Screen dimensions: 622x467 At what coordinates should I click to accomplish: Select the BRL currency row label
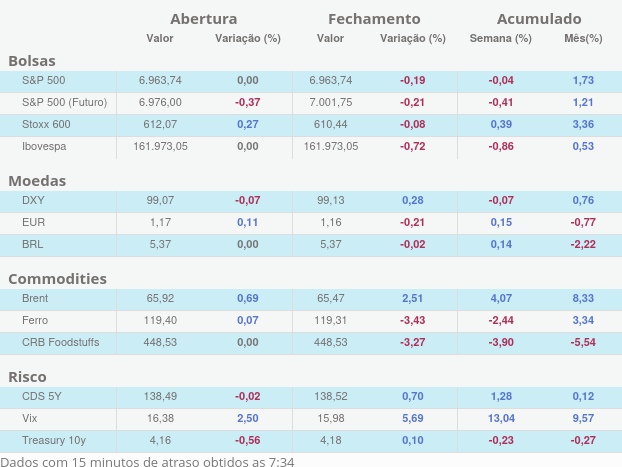(33, 244)
